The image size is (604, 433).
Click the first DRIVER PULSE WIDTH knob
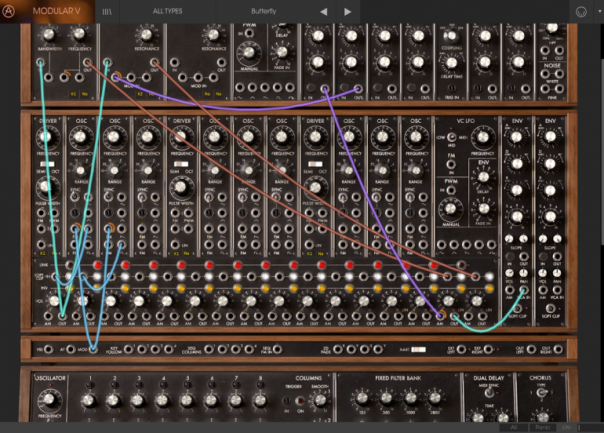[46, 186]
